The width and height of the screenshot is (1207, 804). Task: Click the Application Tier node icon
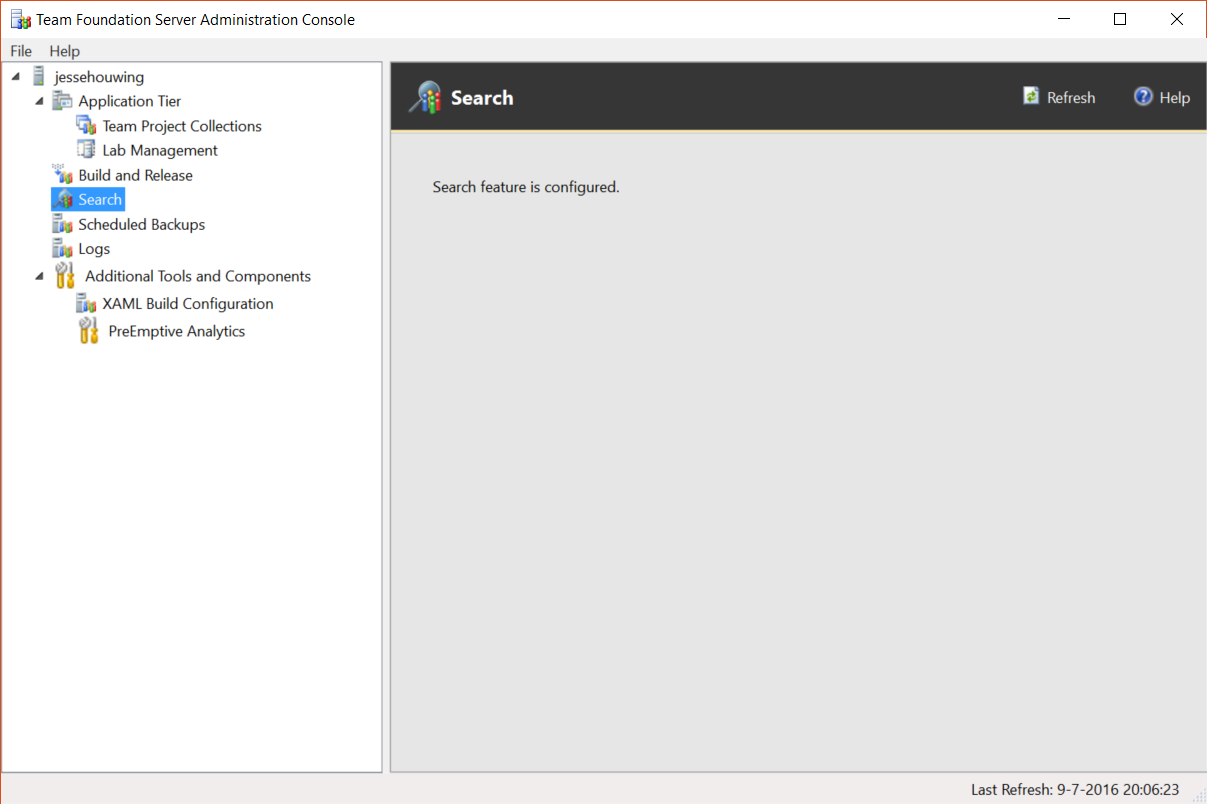pos(62,101)
